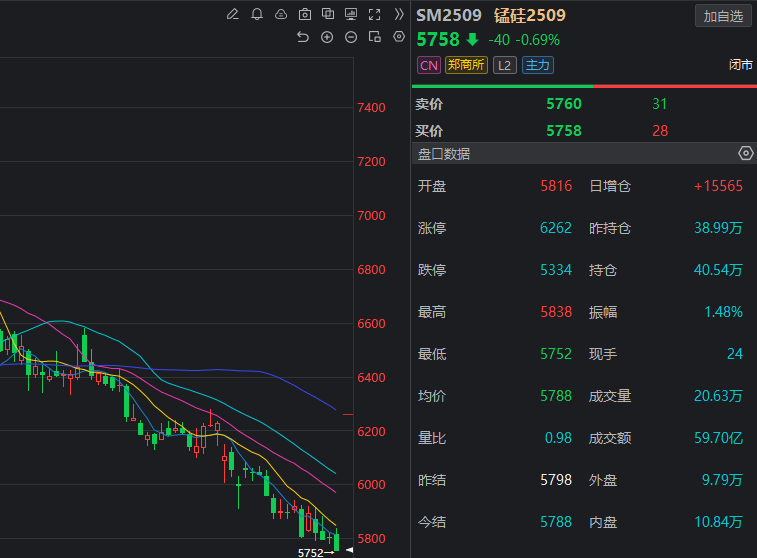Click the 外盘 value 9.79万
The height and width of the screenshot is (558, 757).
[722, 480]
